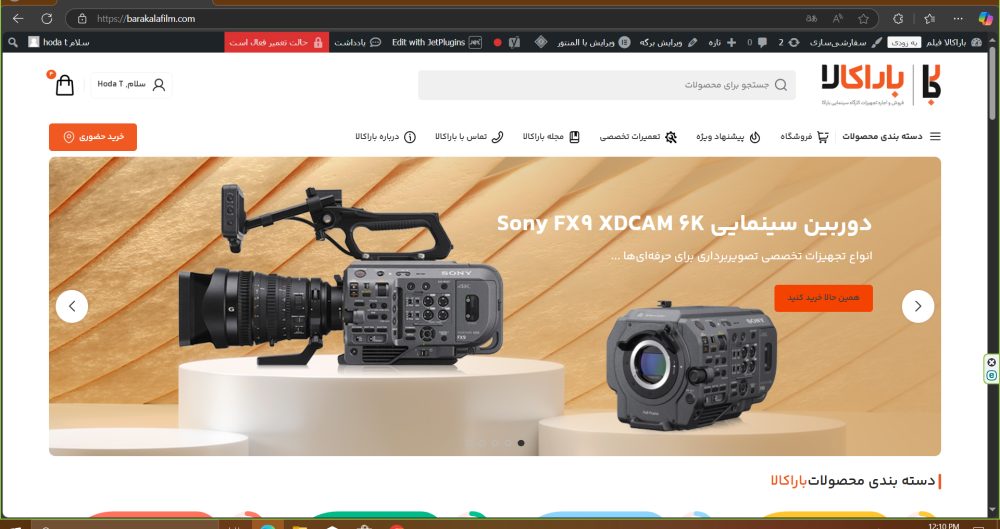
Task: Open the سلام hoda t account menu
Action: click(59, 42)
